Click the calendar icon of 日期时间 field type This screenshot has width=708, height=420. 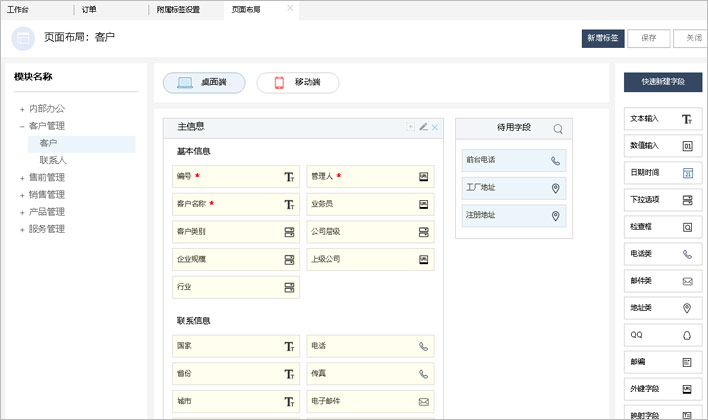click(x=687, y=173)
